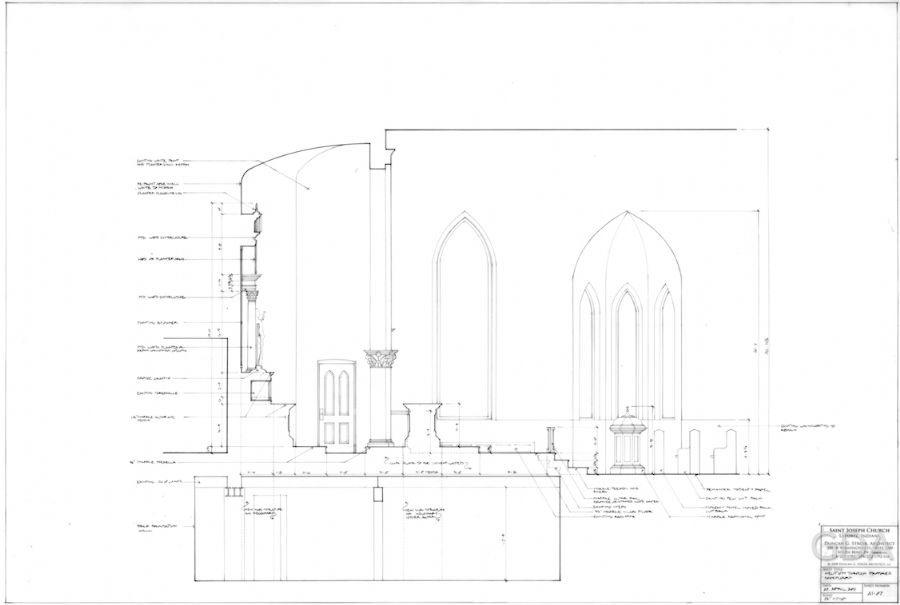The image size is (900, 605).
Task: Click the 'Duncan G. Stroik, Architect' line
Action: (x=859, y=544)
